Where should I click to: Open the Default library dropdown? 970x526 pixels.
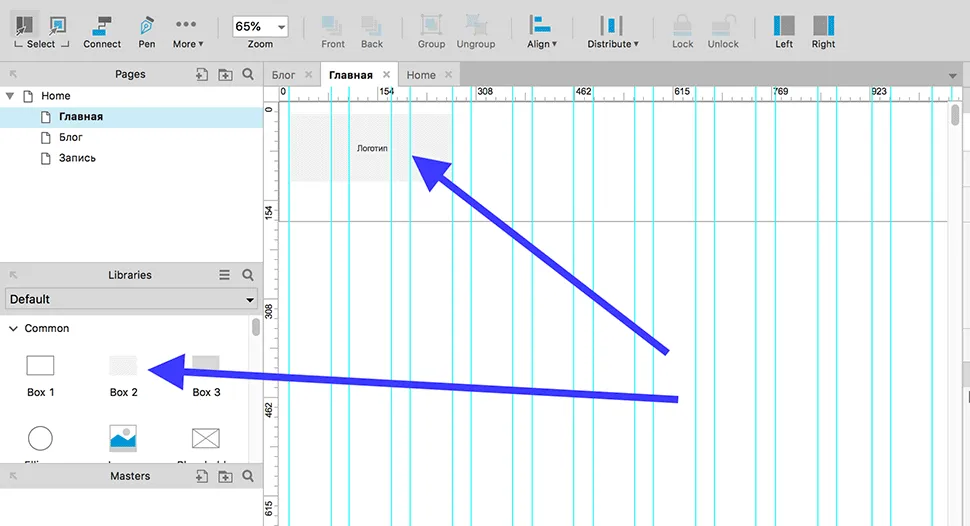(x=131, y=299)
